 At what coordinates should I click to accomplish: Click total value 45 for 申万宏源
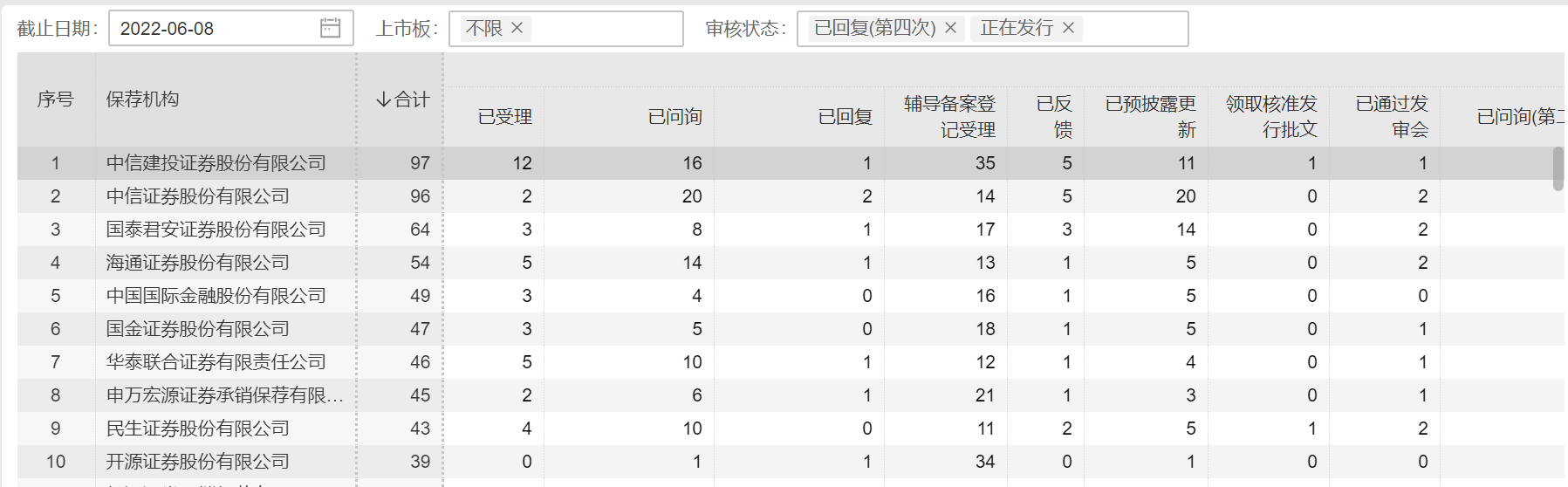point(420,395)
